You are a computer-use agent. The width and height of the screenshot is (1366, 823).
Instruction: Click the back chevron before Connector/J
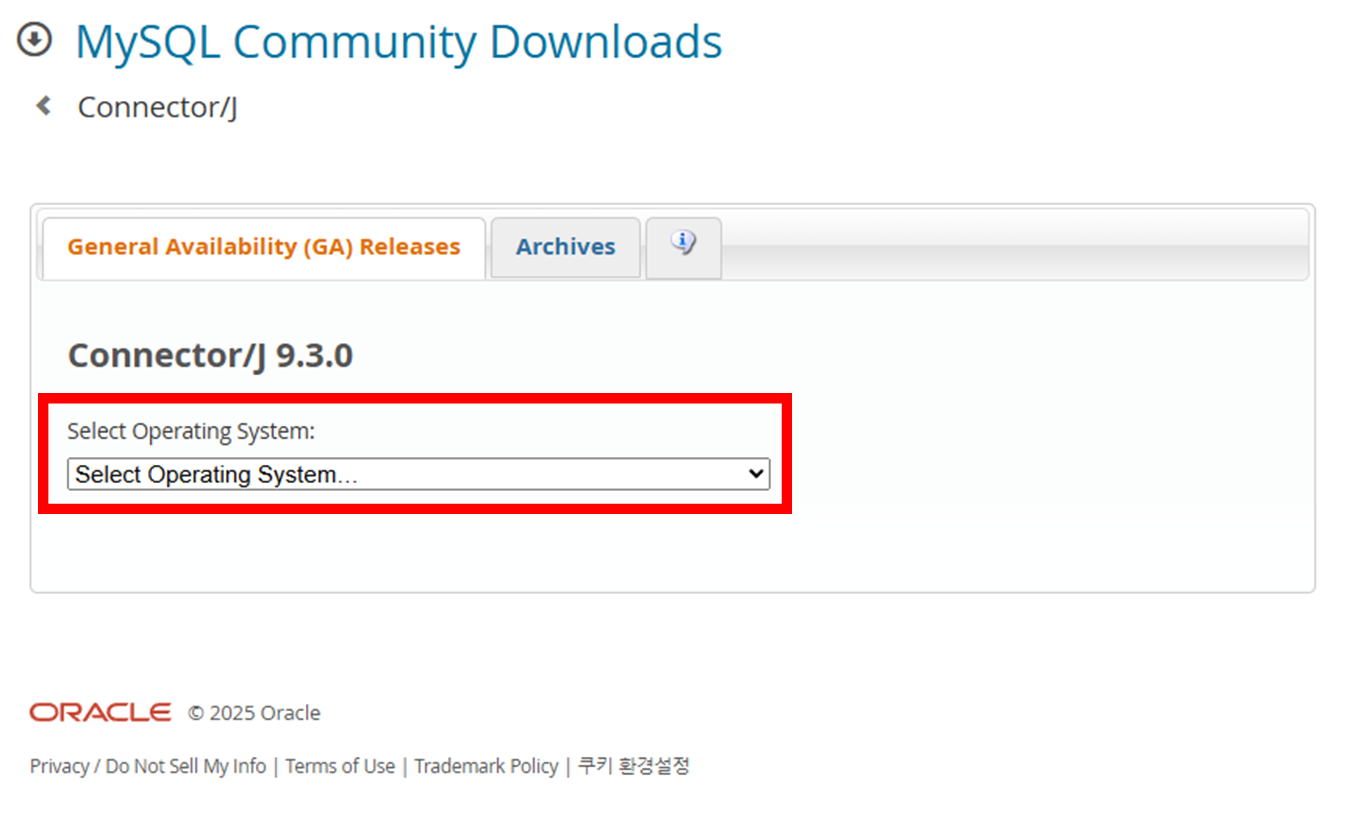coord(43,105)
